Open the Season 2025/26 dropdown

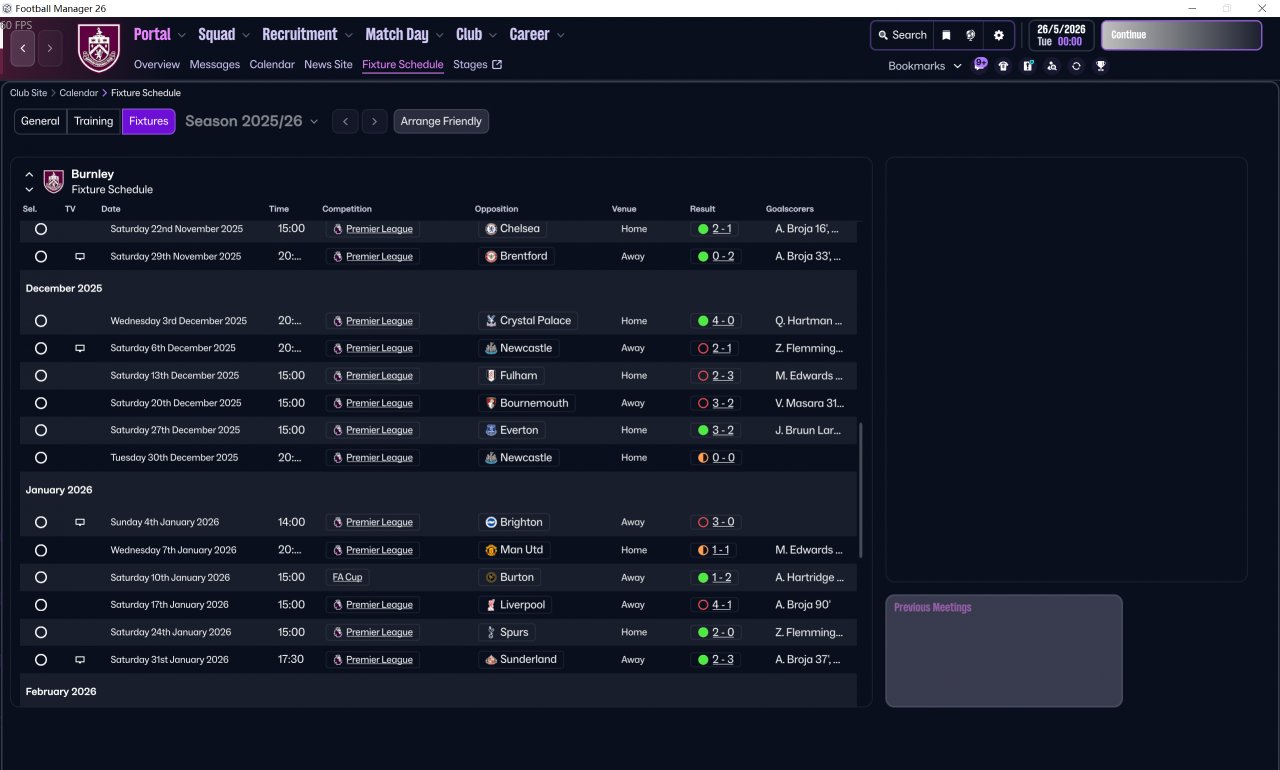251,121
